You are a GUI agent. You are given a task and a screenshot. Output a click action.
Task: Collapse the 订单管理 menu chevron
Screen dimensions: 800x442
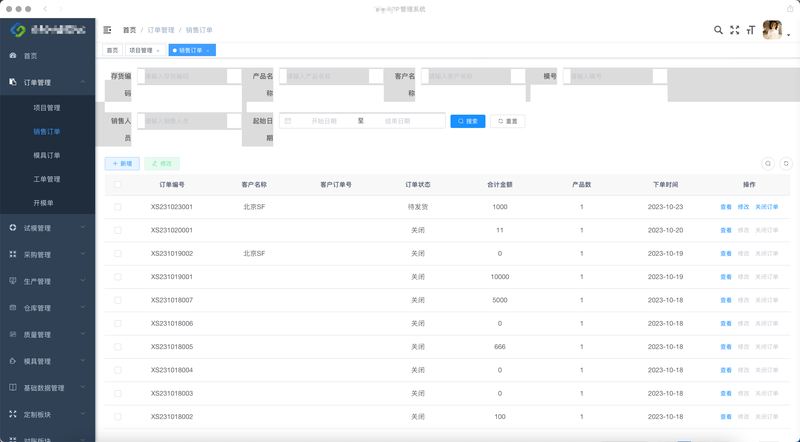tap(83, 82)
